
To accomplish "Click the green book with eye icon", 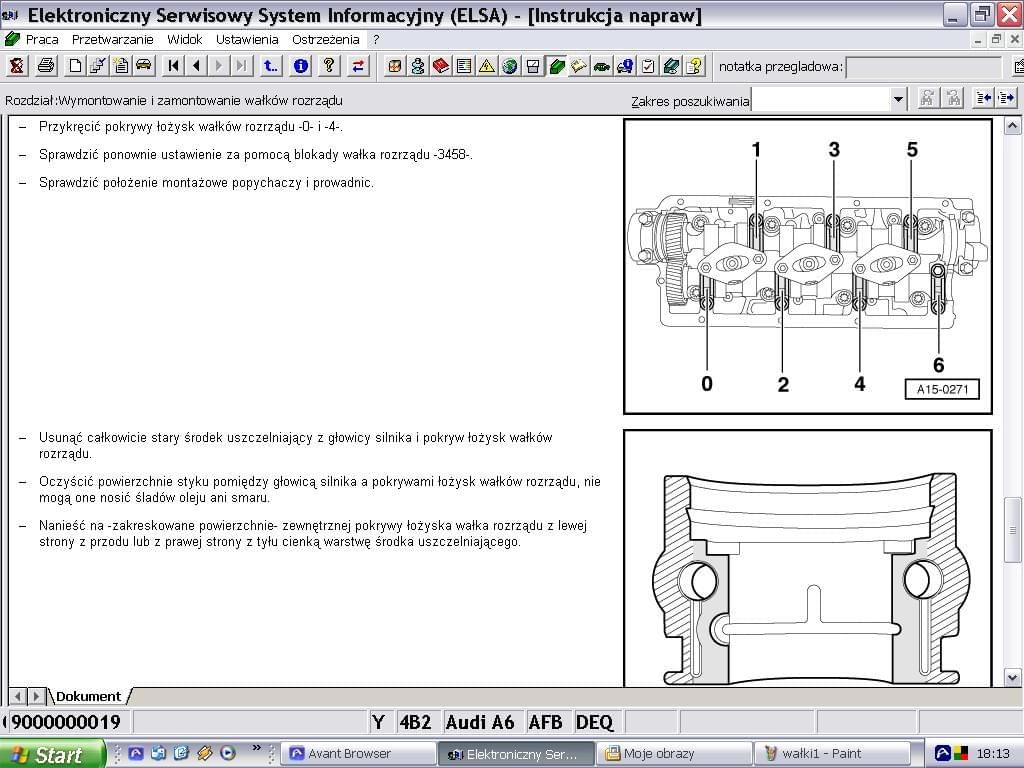I will click(x=671, y=65).
